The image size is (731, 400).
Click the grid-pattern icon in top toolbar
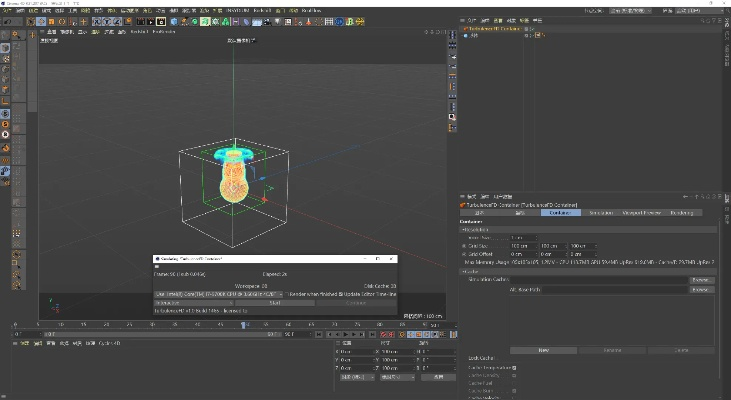coord(329,21)
